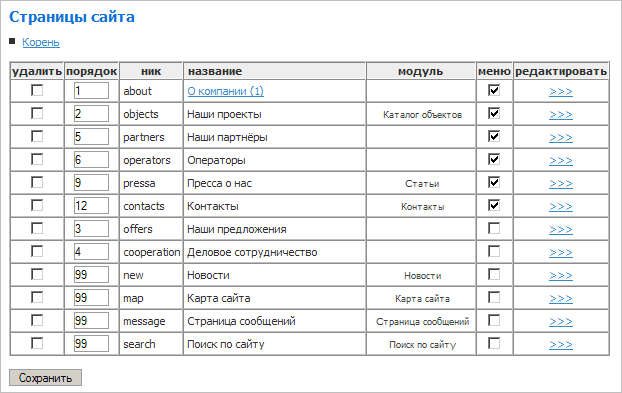Focus the order field of objects row
The width and height of the screenshot is (622, 393).
(x=91, y=114)
